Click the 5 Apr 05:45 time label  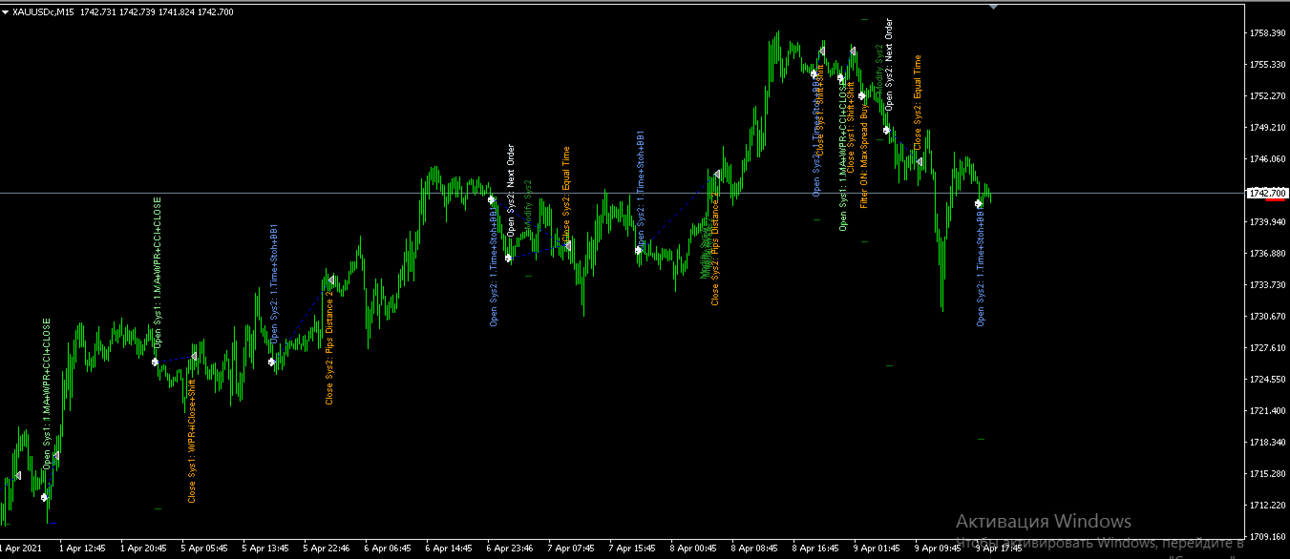[x=205, y=548]
